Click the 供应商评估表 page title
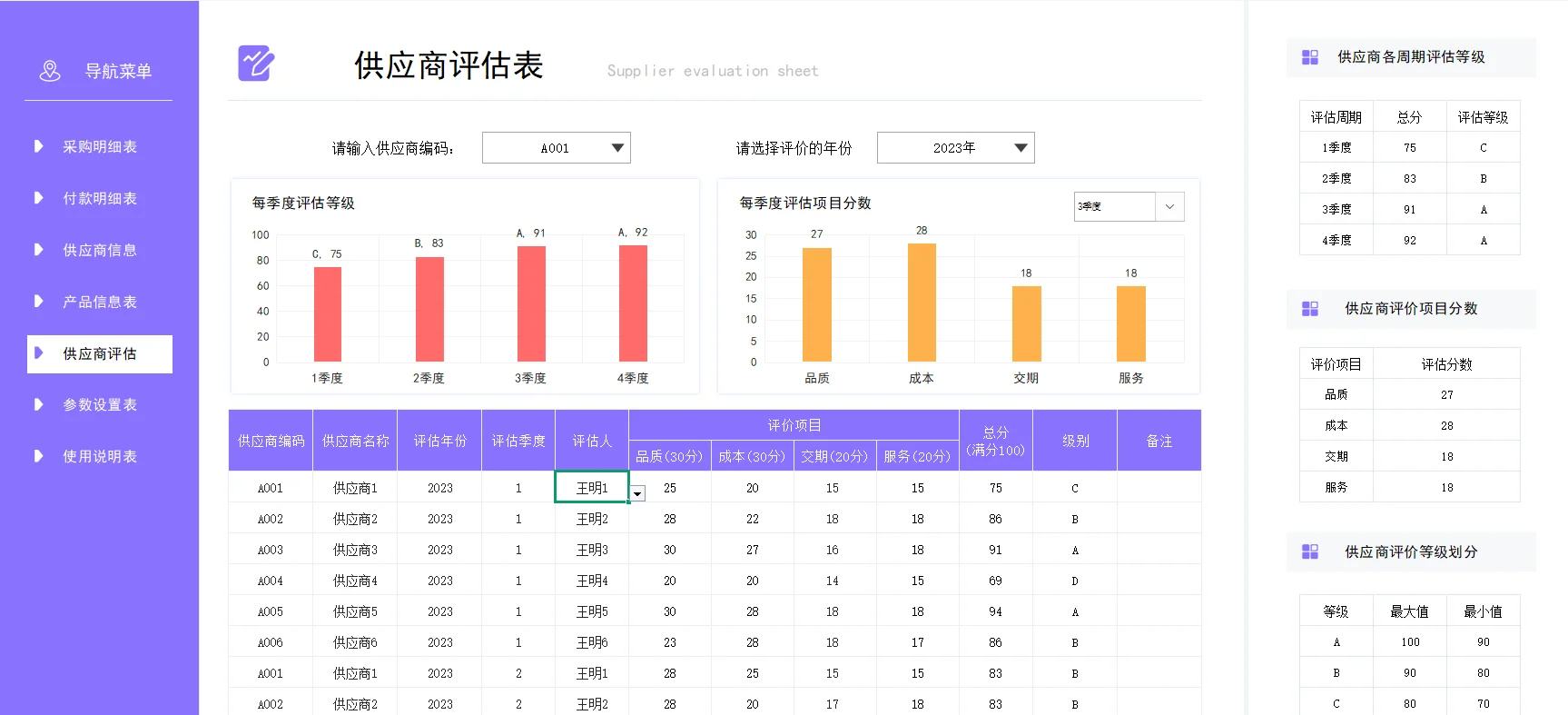Viewport: 1568px width, 715px height. click(x=449, y=65)
